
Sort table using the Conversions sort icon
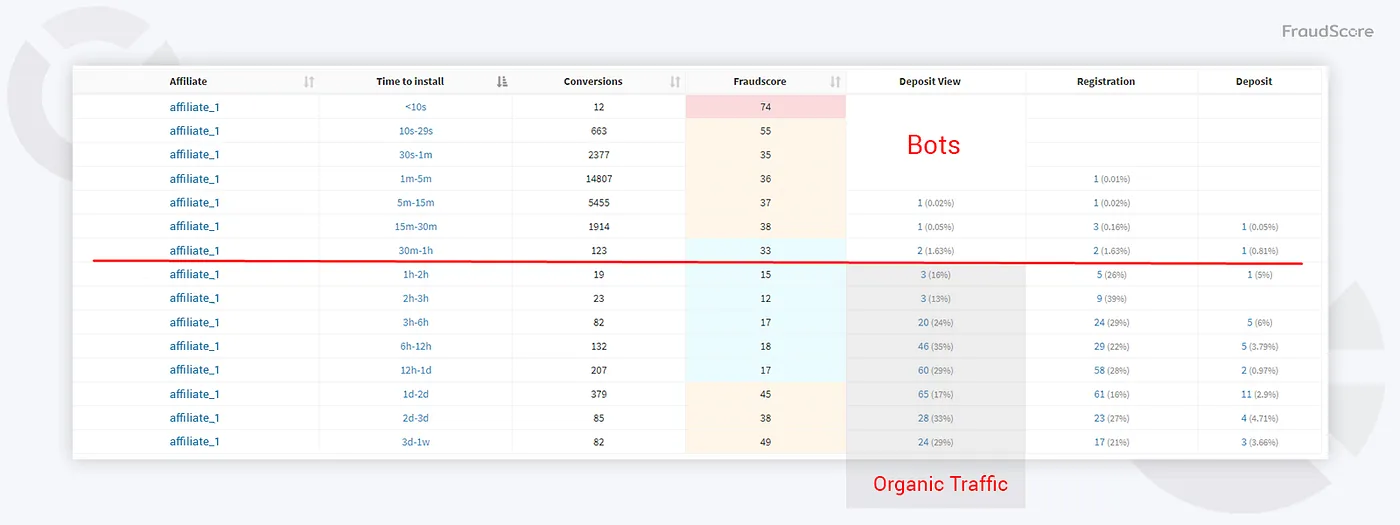(675, 82)
